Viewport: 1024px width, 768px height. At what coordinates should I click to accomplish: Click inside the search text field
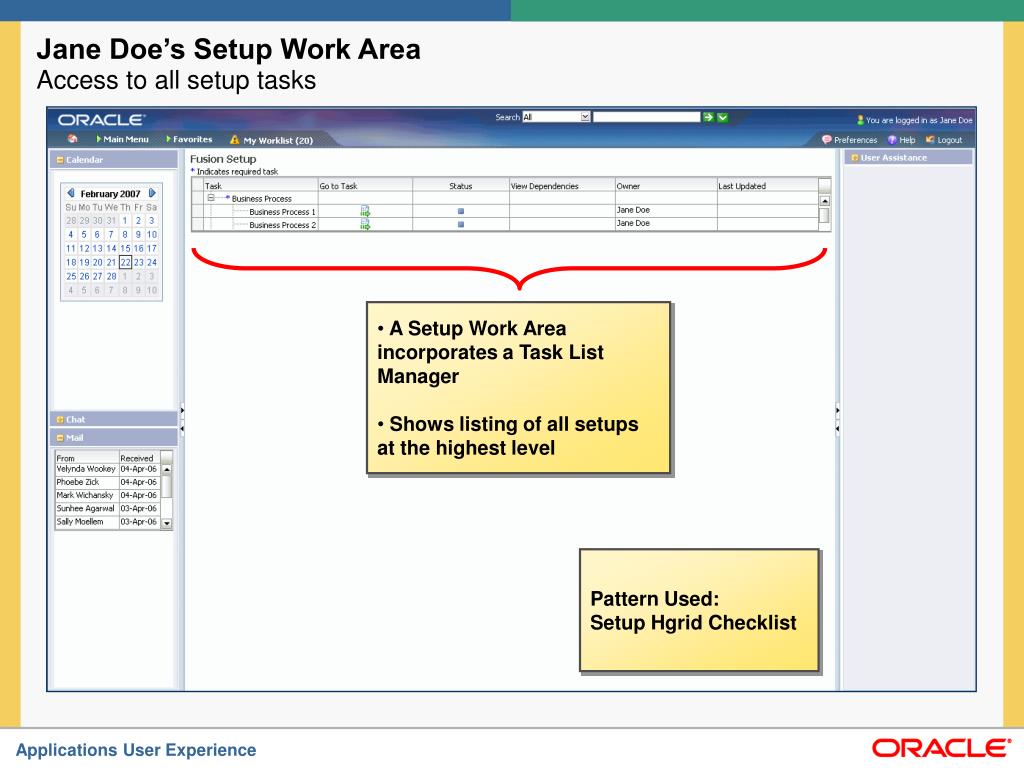coord(646,117)
